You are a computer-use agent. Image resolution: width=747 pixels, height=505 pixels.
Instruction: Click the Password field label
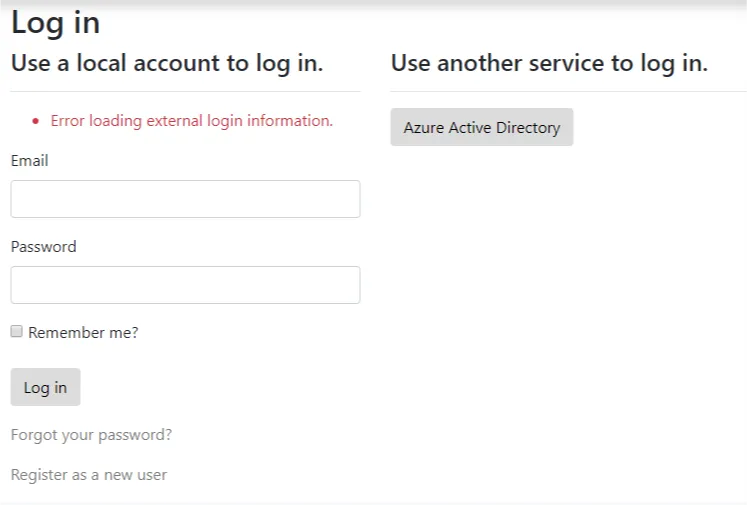[x=44, y=247]
